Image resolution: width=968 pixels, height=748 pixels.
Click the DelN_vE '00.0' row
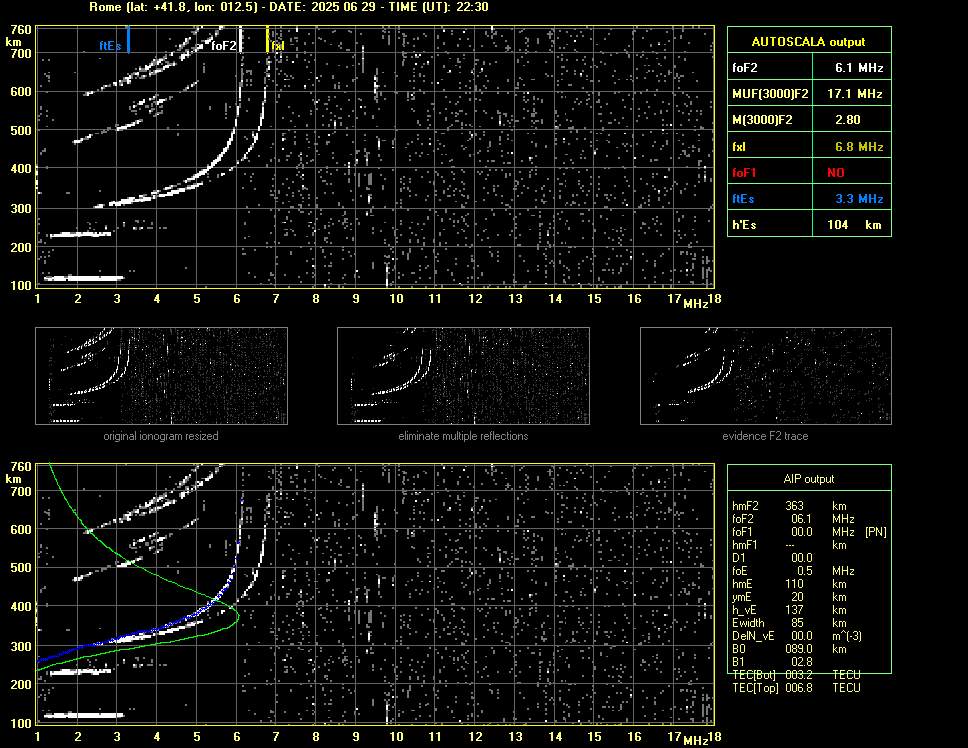(796, 636)
